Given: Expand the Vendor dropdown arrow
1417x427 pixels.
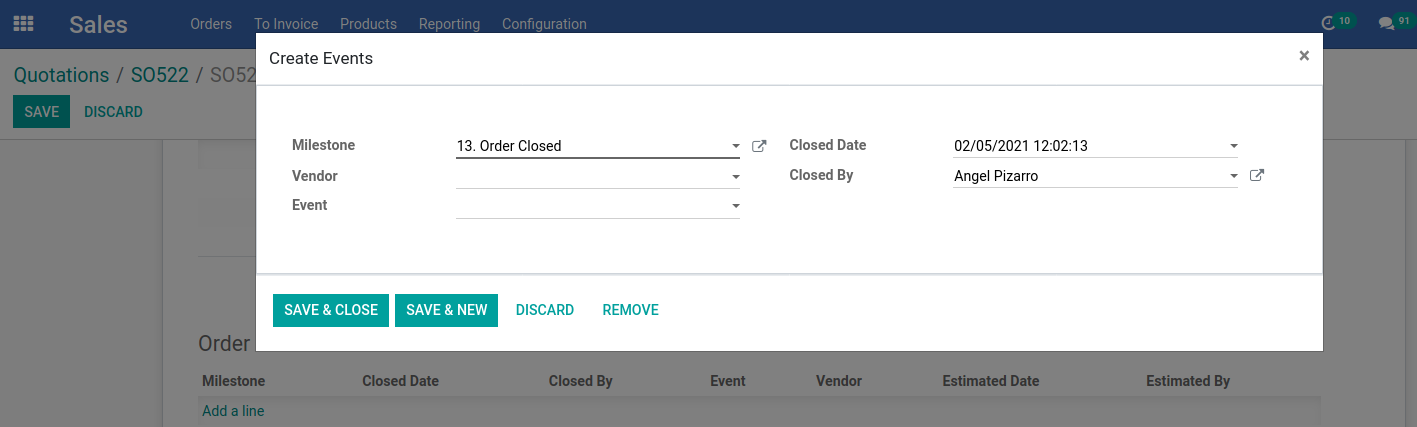Looking at the screenshot, I should 735,177.
